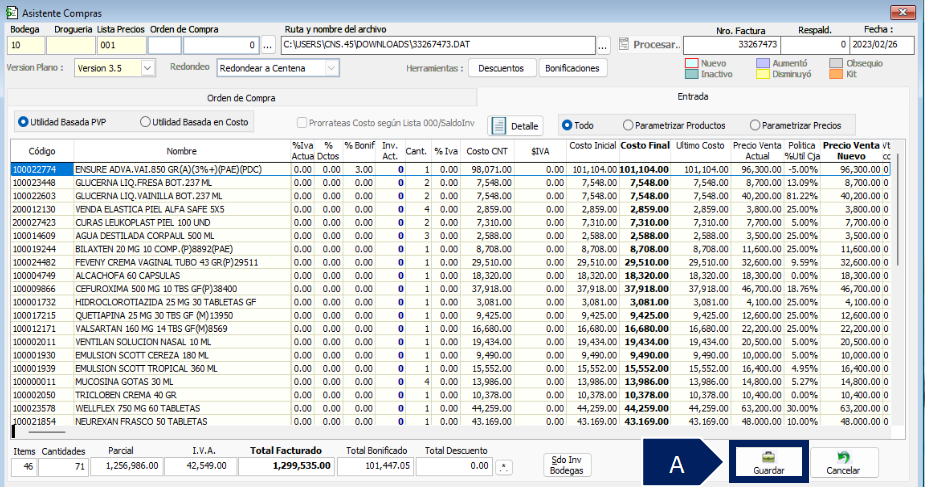
Task: Switch to the Orden de Compra tab
Action: click(241, 98)
